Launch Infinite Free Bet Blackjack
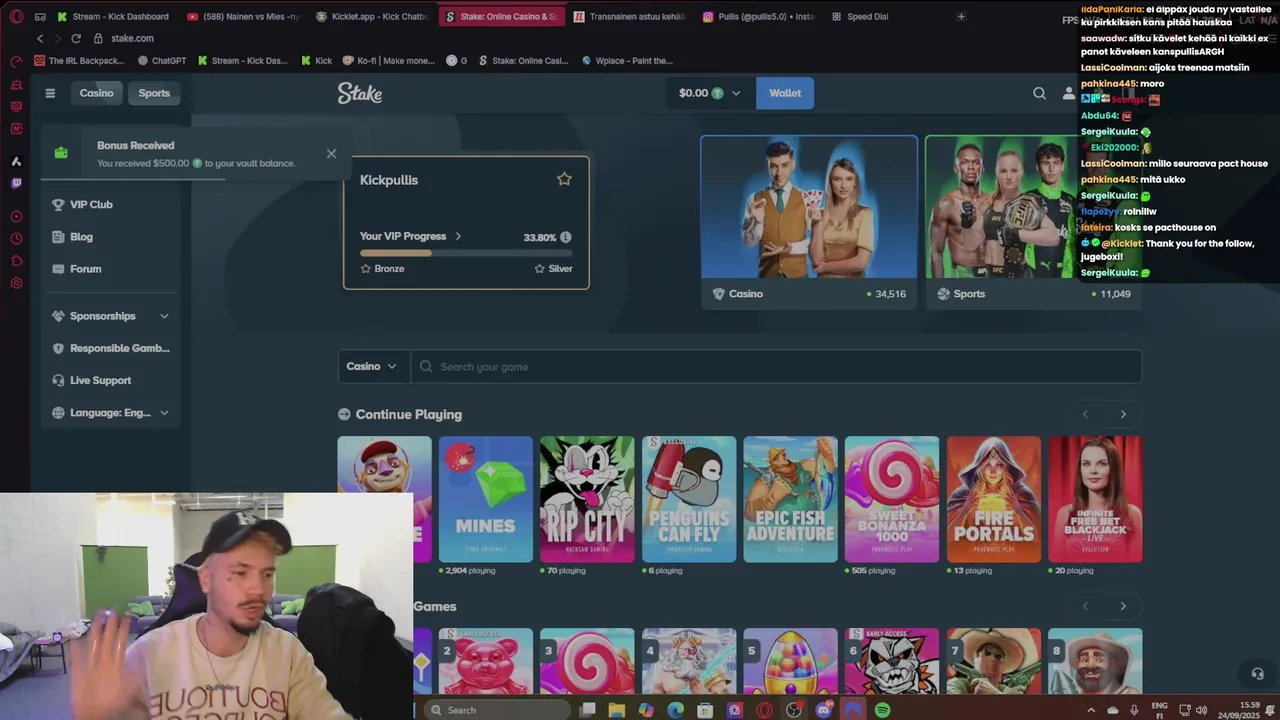Screen dimensions: 1280x720 click(x=1095, y=499)
